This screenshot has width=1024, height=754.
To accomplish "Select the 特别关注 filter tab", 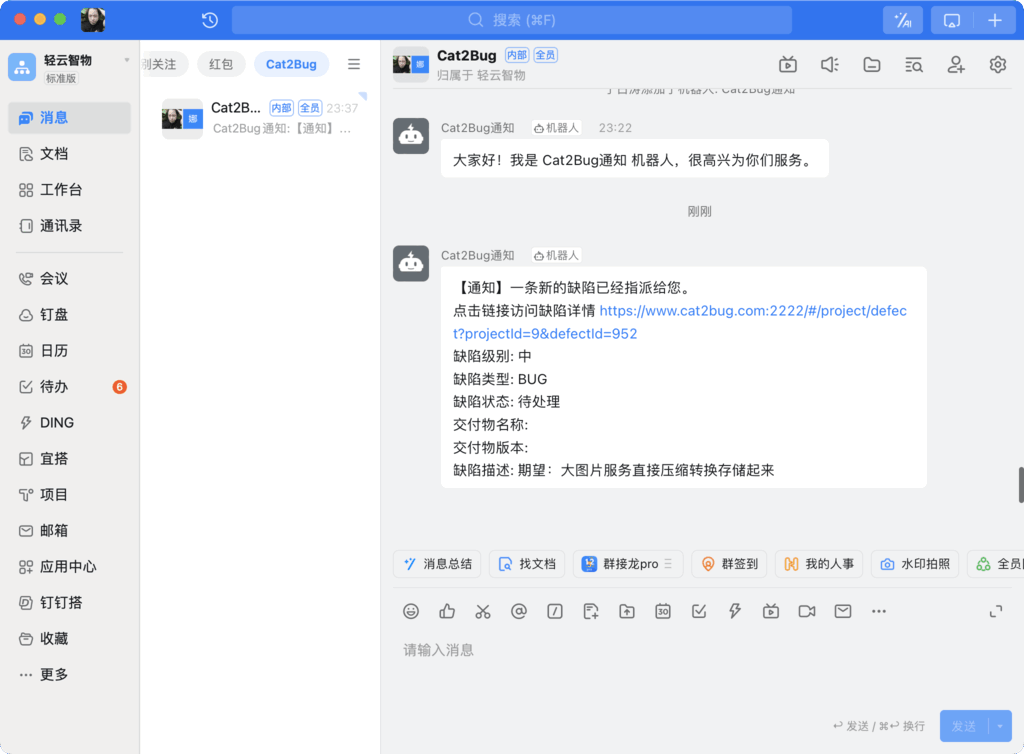I will coord(163,64).
